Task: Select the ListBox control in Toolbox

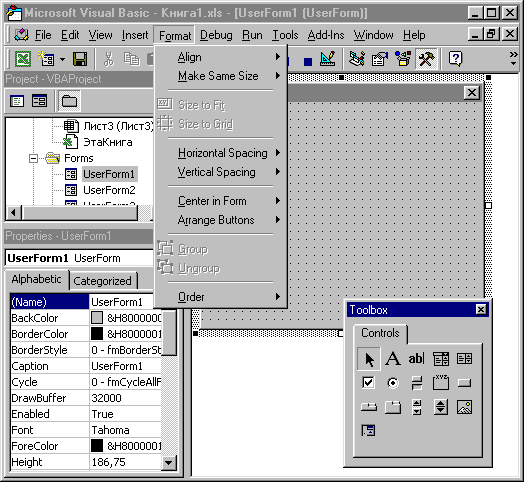Action: click(465, 359)
